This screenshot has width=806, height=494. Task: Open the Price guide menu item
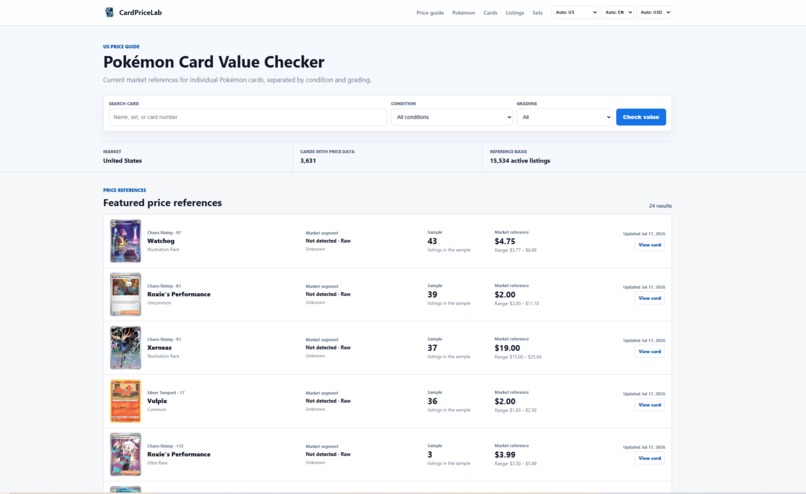[430, 13]
